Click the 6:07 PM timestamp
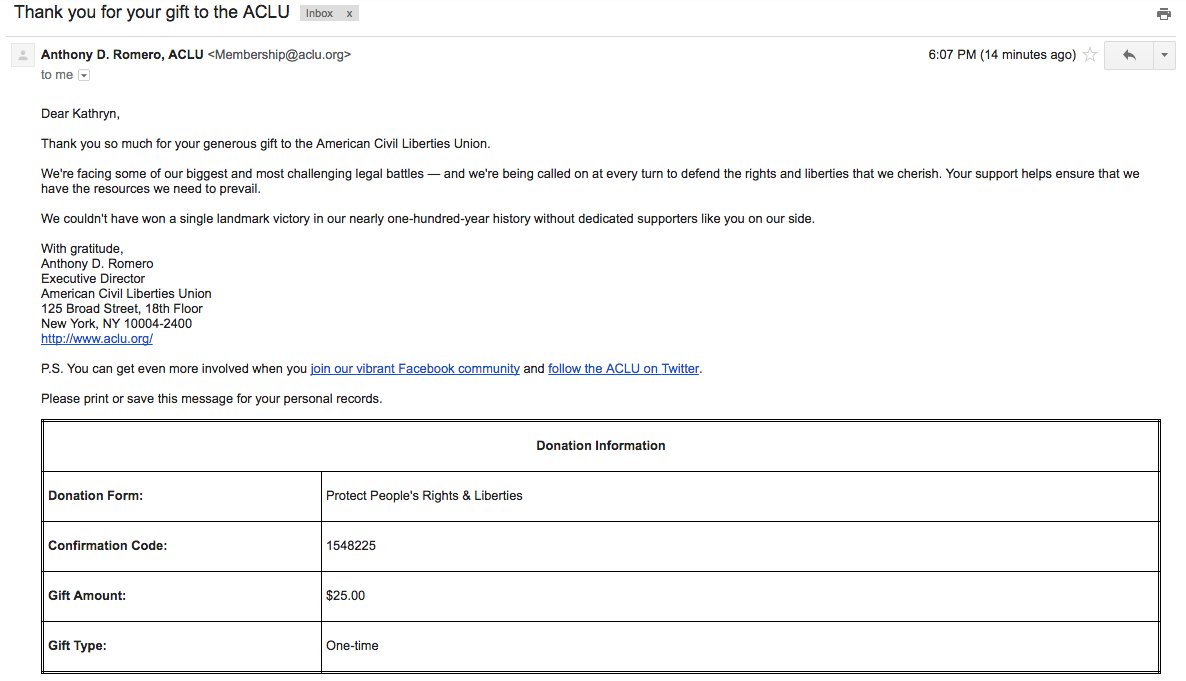1186x681 pixels. click(x=1002, y=54)
